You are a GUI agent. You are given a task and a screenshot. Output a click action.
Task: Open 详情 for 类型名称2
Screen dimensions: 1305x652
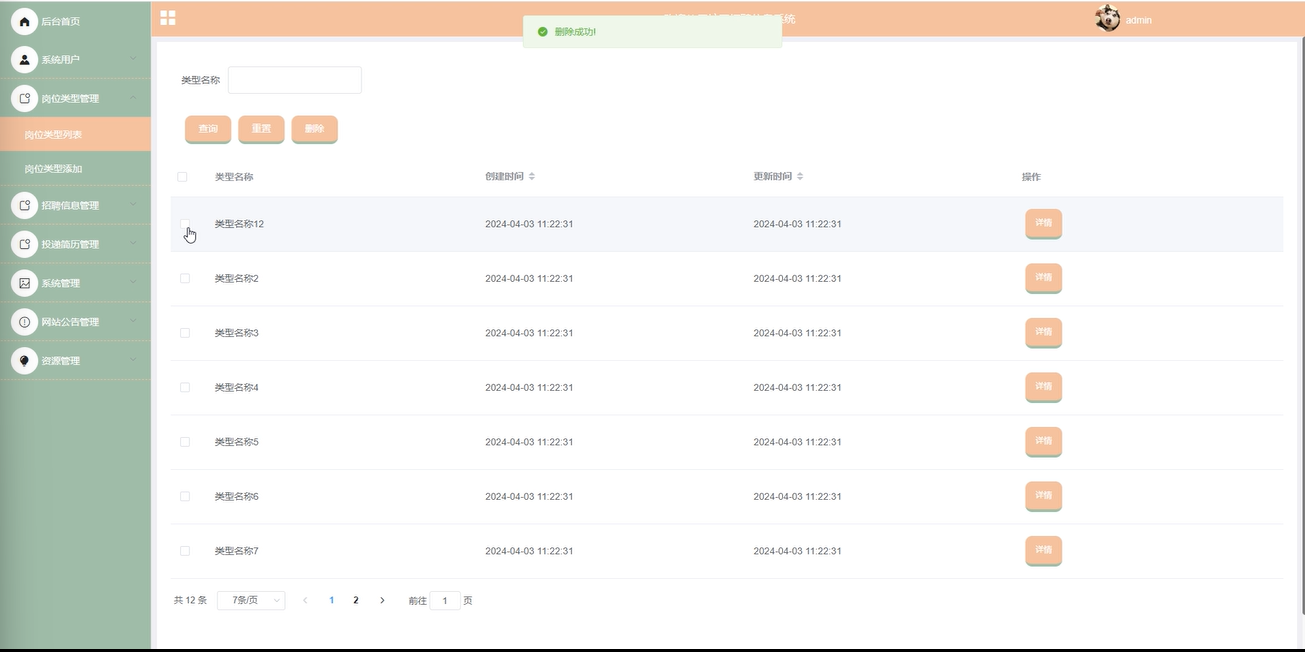coord(1043,278)
